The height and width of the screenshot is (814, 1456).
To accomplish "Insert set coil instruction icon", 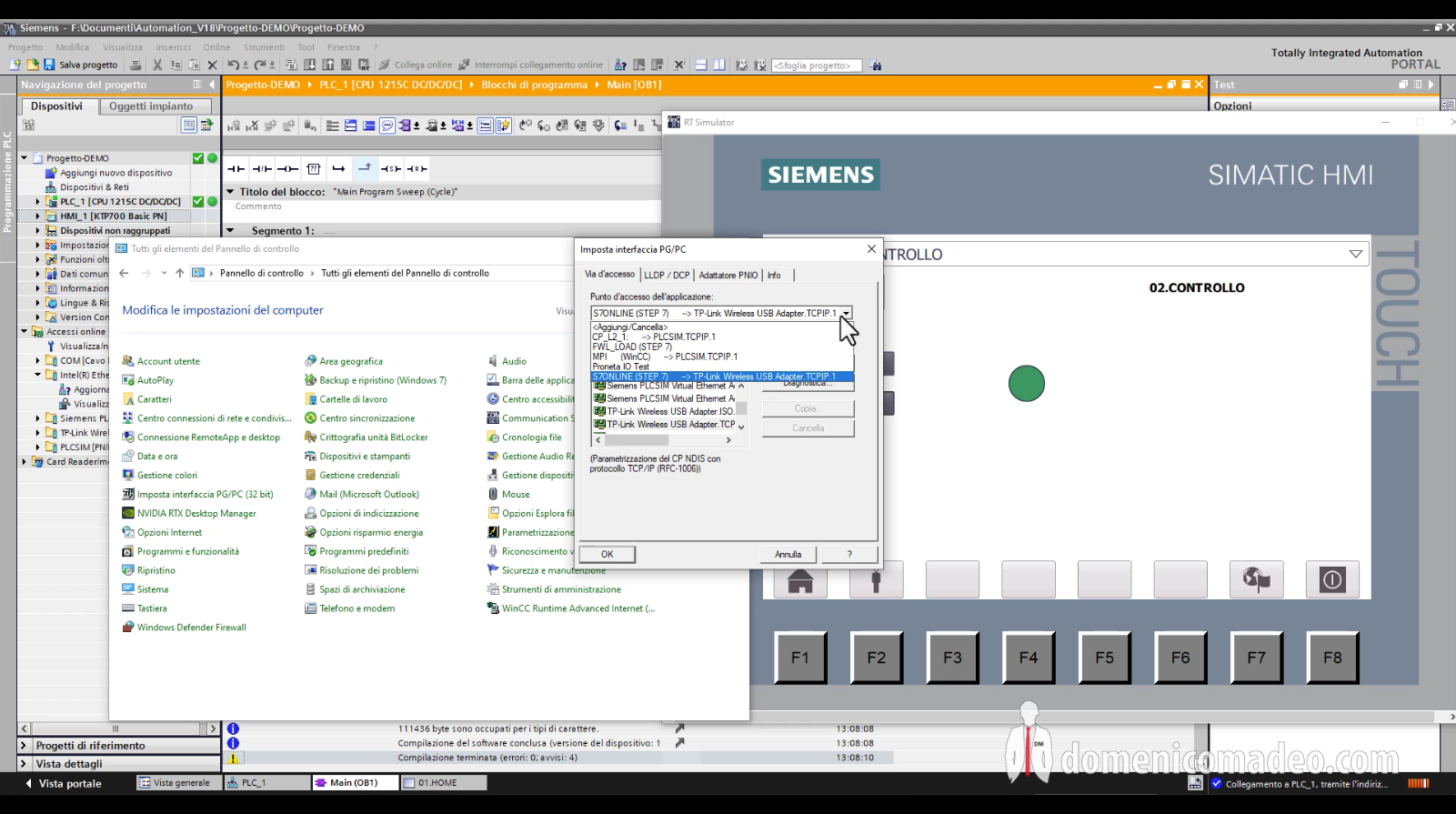I will pyautogui.click(x=390, y=168).
